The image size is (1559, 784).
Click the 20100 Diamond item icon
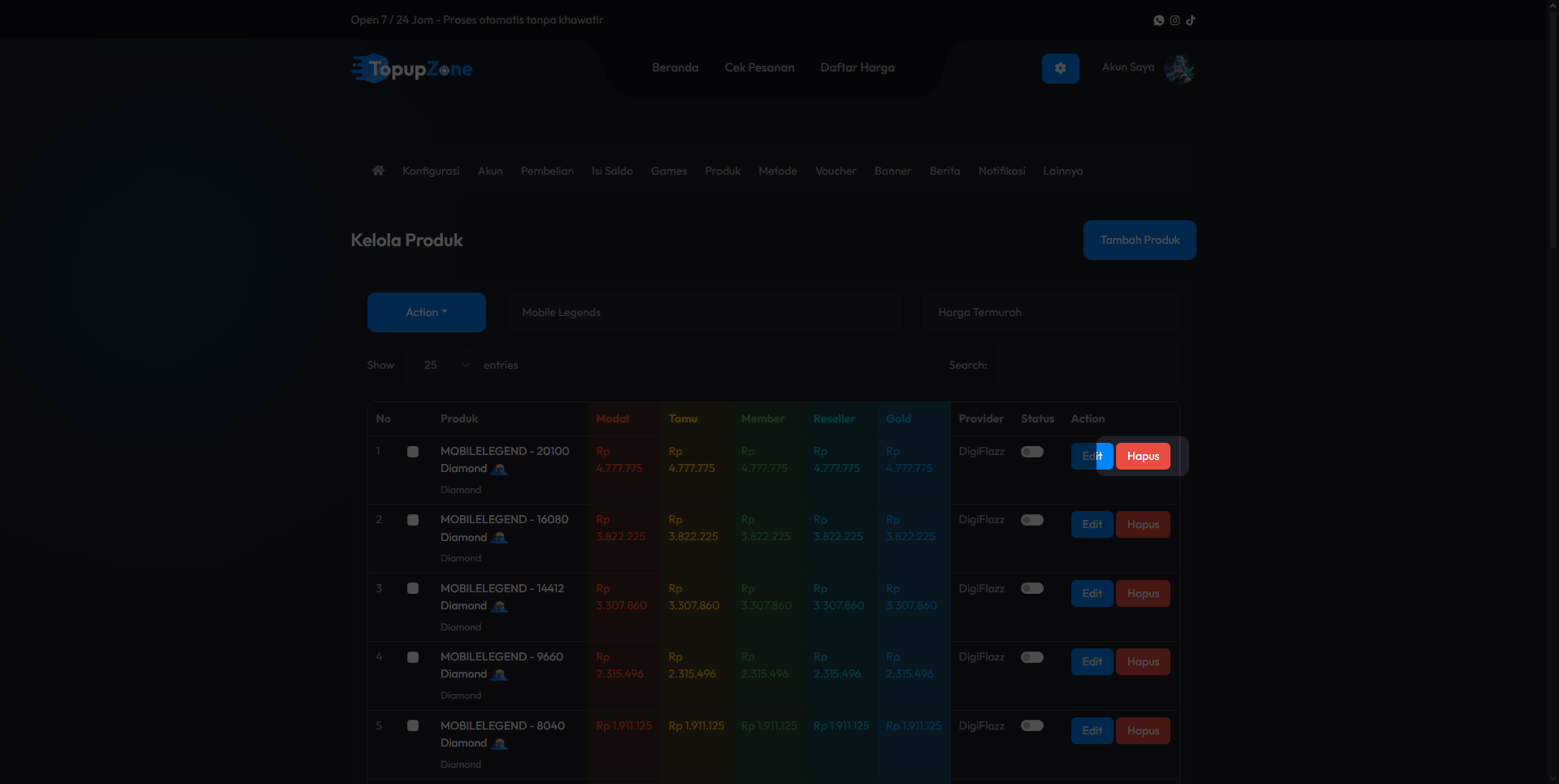coord(500,469)
